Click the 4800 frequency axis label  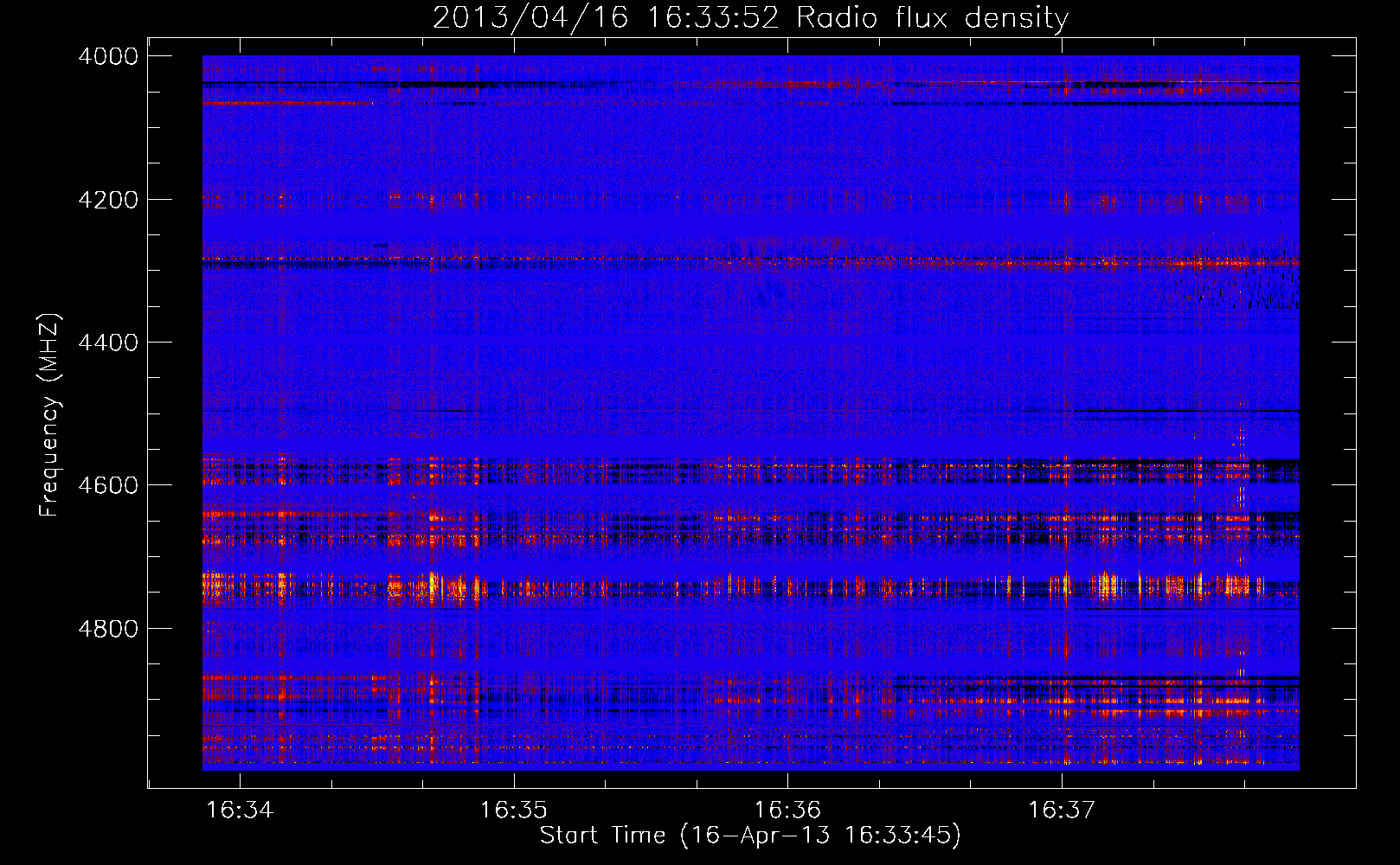[x=108, y=629]
